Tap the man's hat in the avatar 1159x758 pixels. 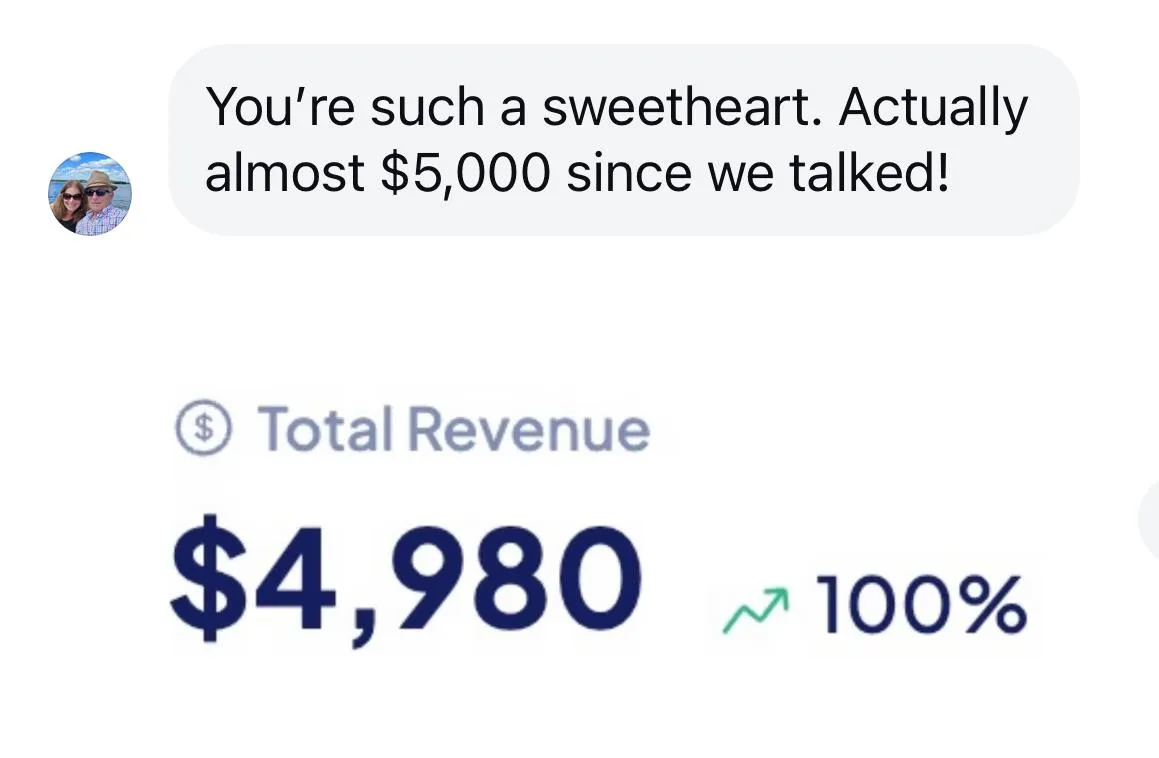101,179
